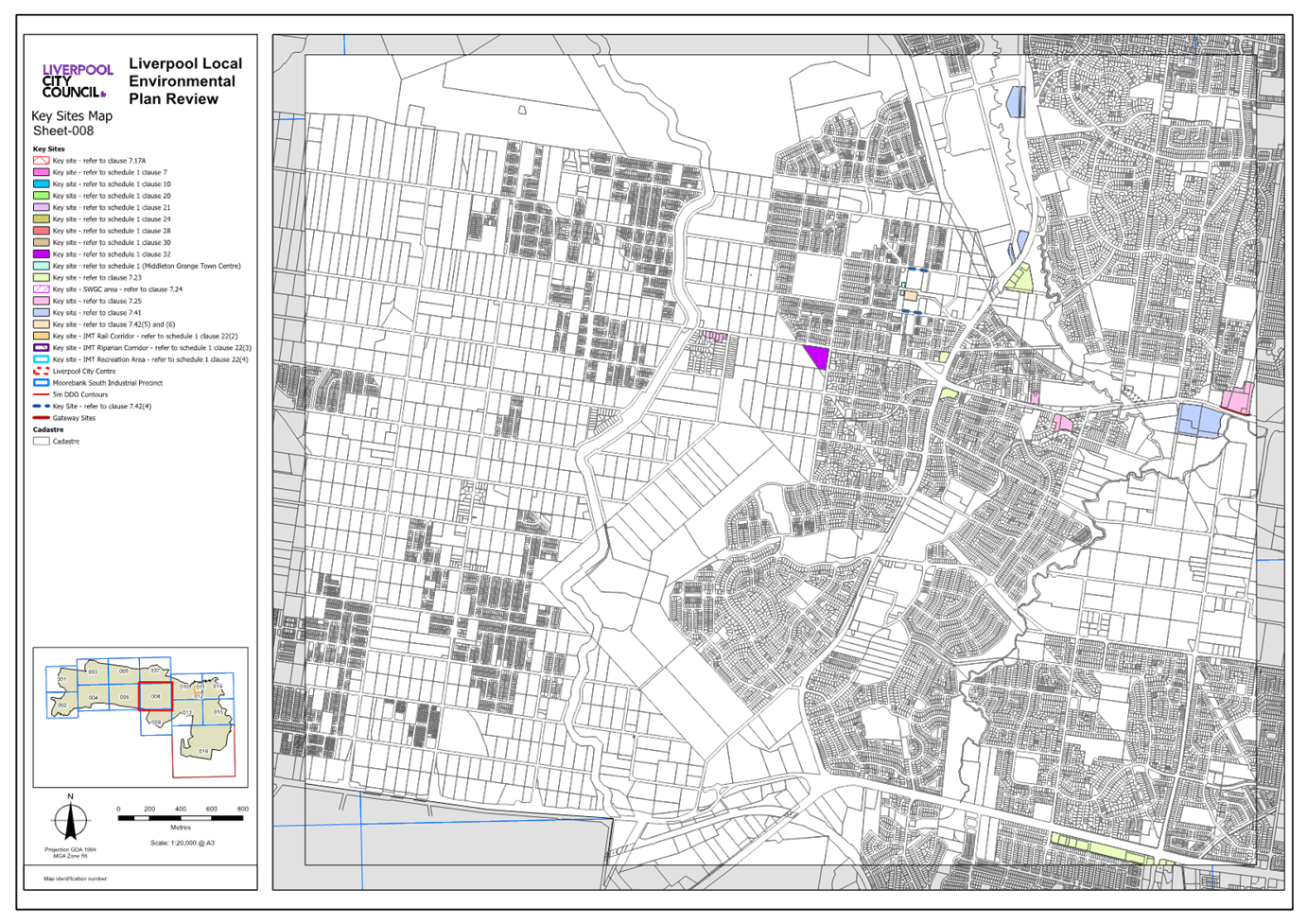Click the olive schedule 1 clause 24 swatch

tap(41, 219)
